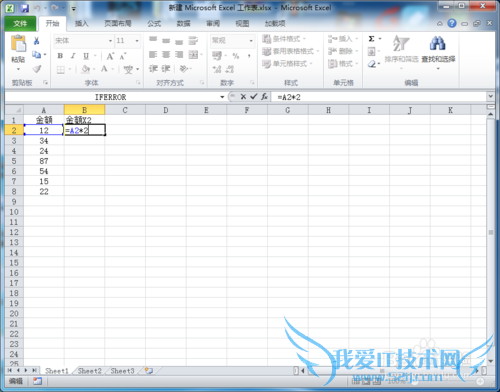Switch to the Sheet3 worksheet tab
500x392 pixels.
click(122, 371)
